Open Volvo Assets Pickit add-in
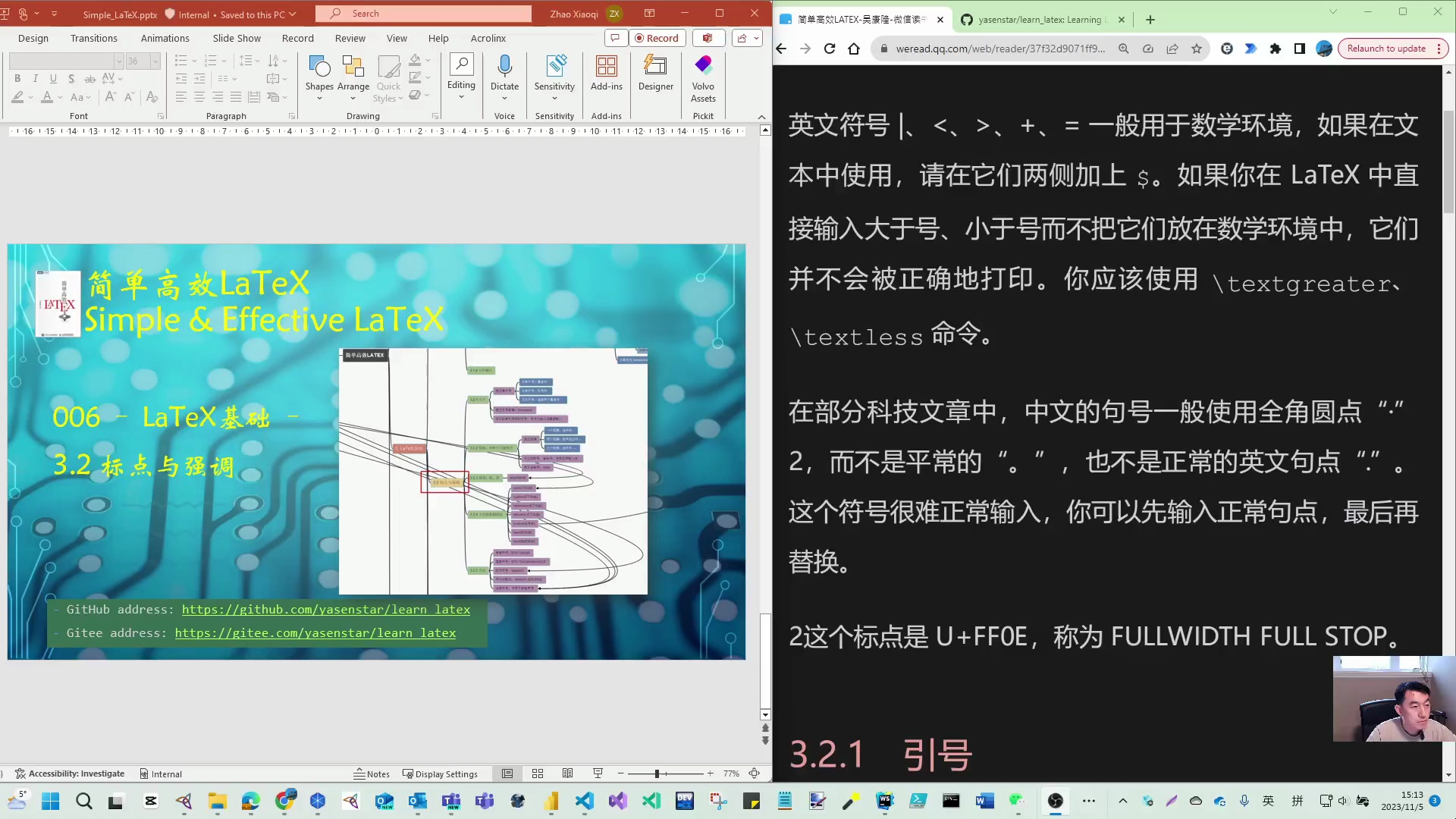1456x819 pixels. pyautogui.click(x=703, y=78)
